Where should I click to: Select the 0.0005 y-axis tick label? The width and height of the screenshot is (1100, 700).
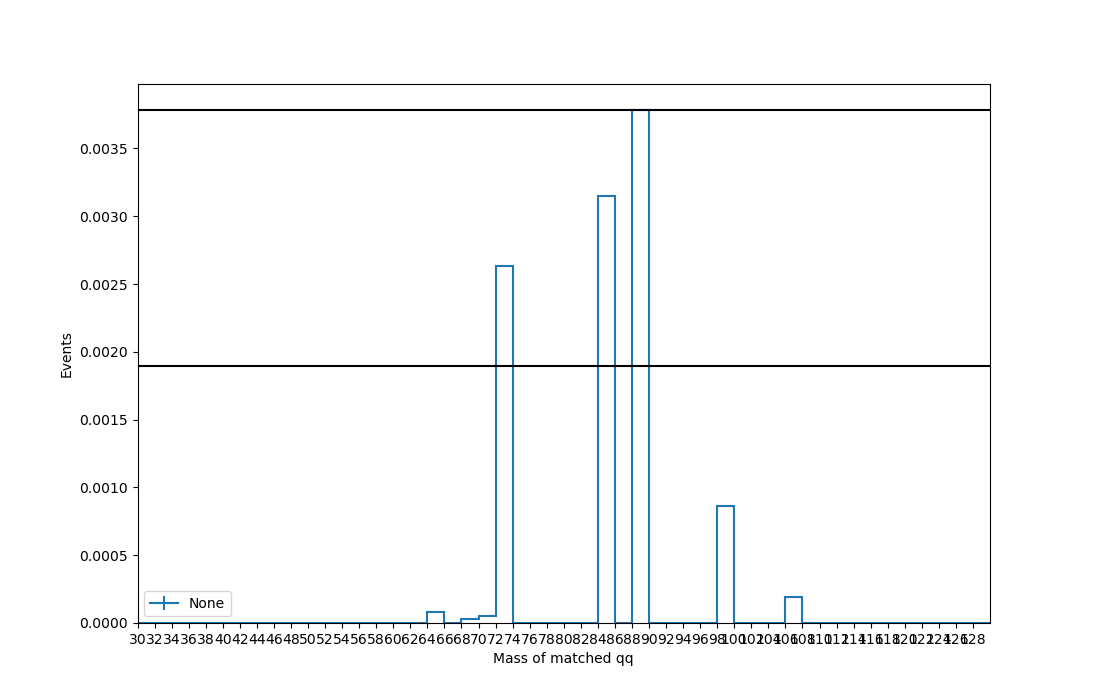point(104,556)
